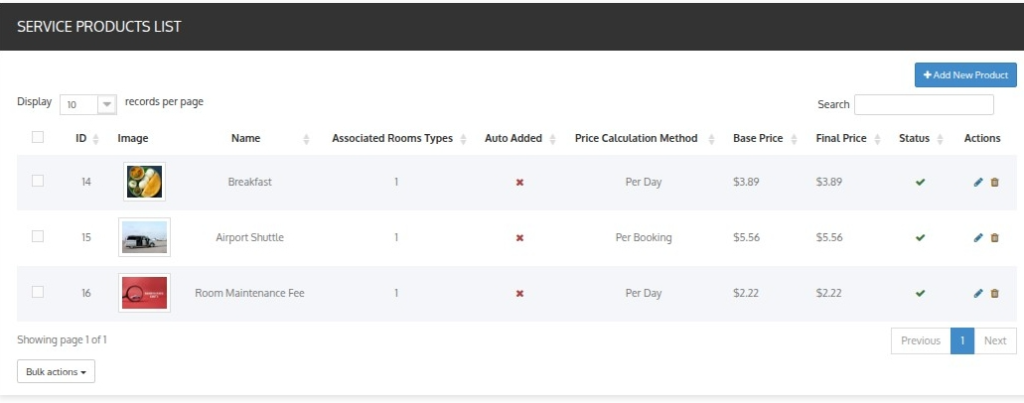The width and height of the screenshot is (1024, 403).
Task: Sort by the Name column arrows
Action: point(306,138)
